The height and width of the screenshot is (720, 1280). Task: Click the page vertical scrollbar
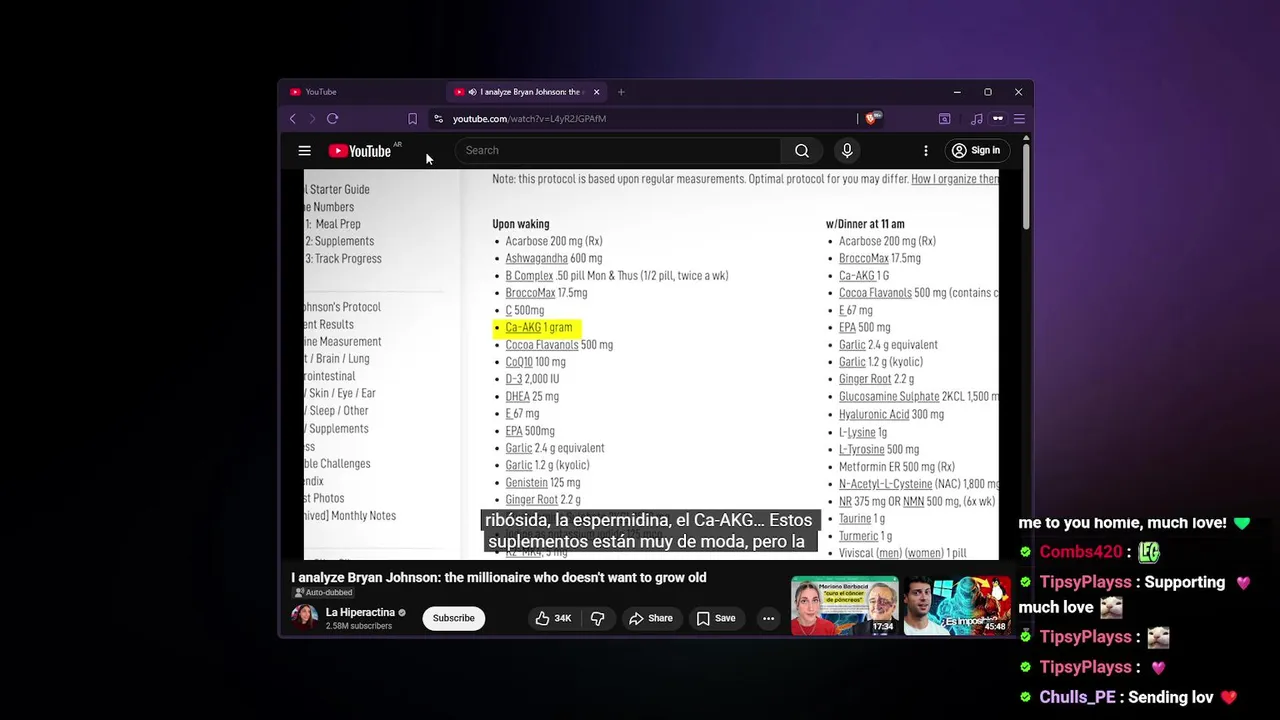coord(1026,185)
